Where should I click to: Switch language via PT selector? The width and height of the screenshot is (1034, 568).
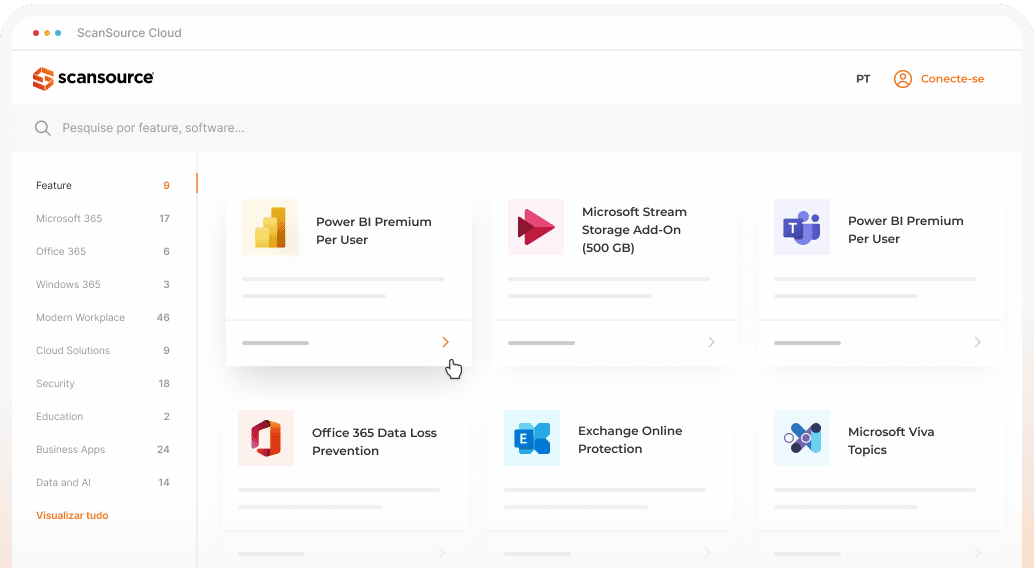[863, 79]
